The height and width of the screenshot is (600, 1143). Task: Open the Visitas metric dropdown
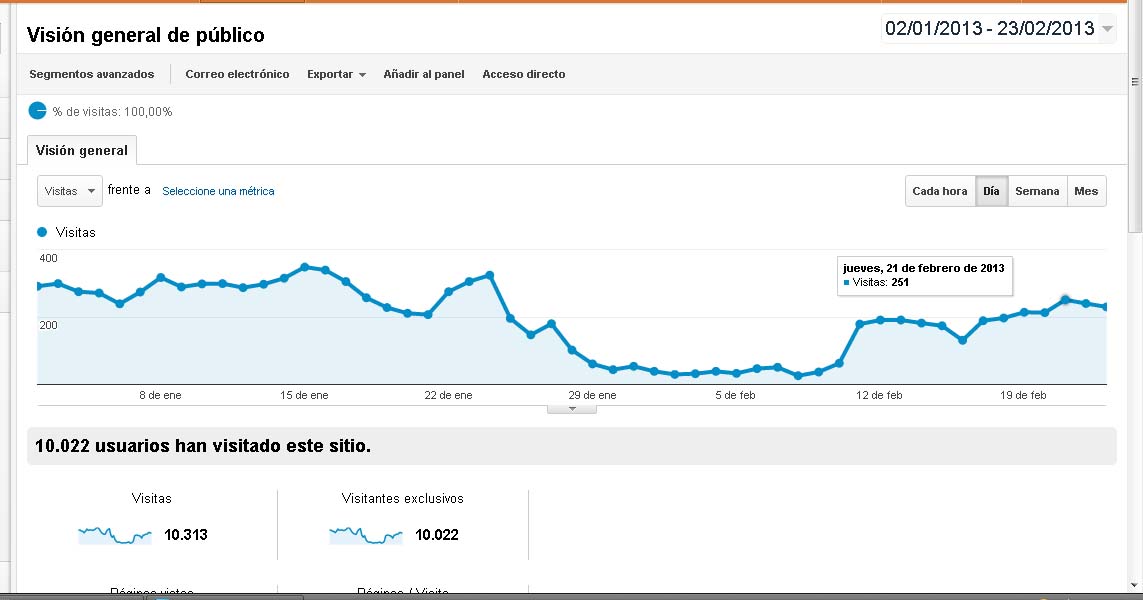click(x=70, y=191)
